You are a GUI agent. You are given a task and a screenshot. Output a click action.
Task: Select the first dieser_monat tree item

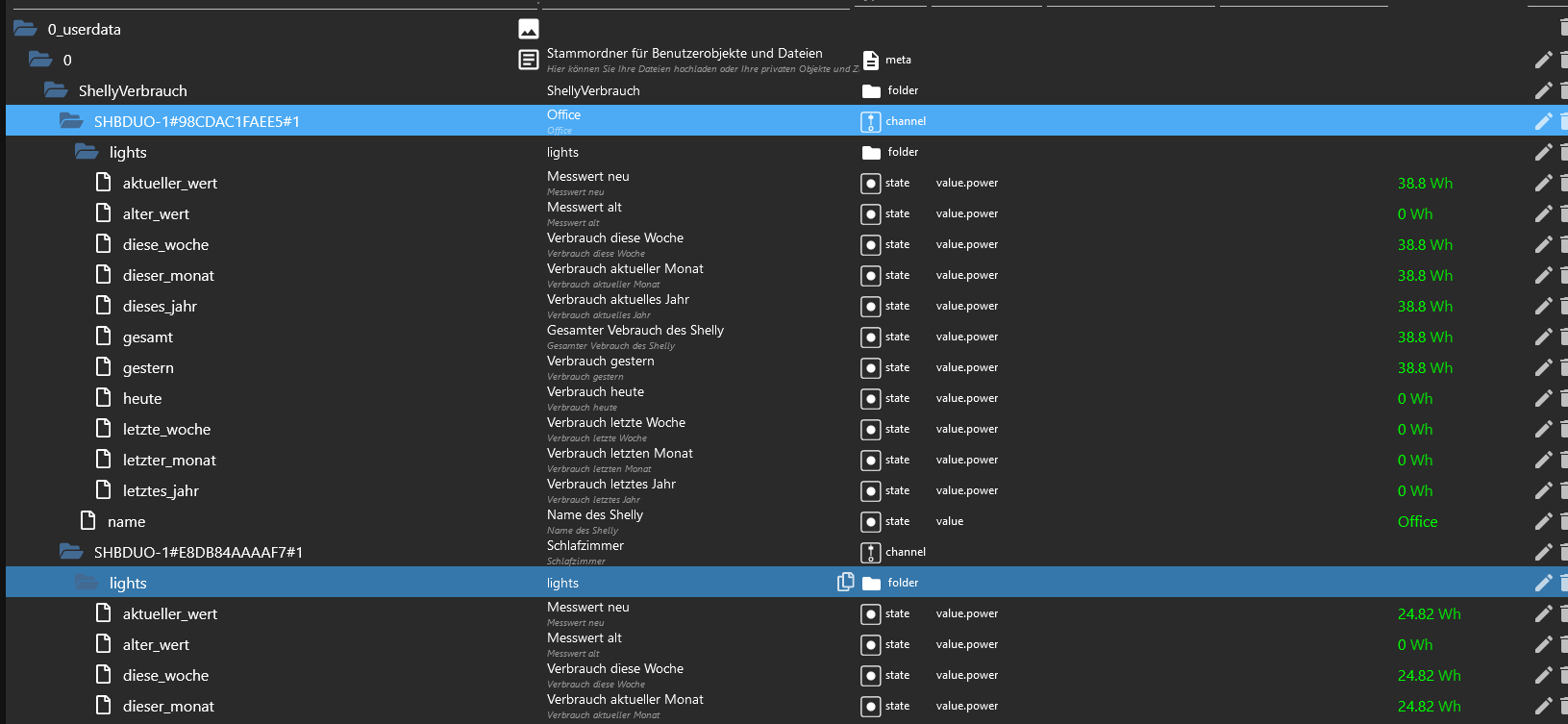(168, 275)
